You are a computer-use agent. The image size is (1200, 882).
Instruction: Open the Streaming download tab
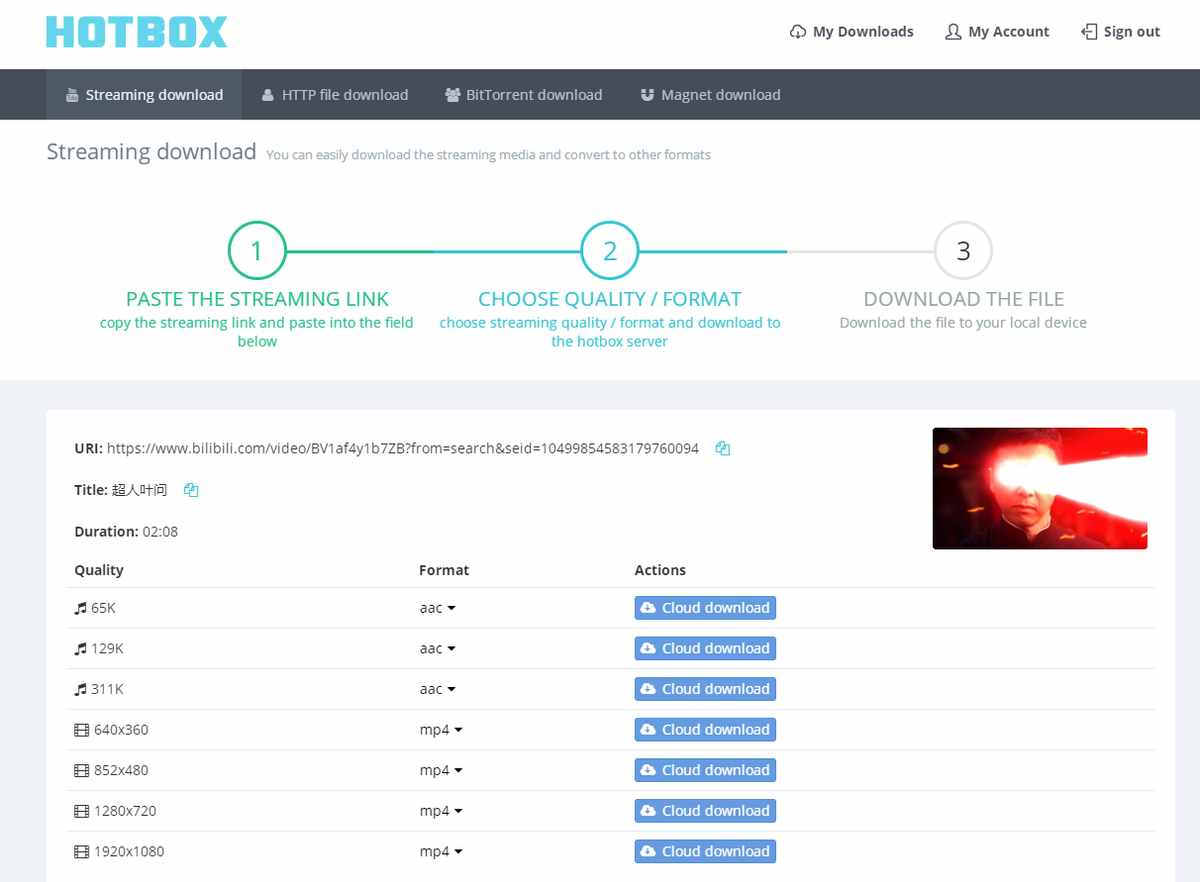144,95
